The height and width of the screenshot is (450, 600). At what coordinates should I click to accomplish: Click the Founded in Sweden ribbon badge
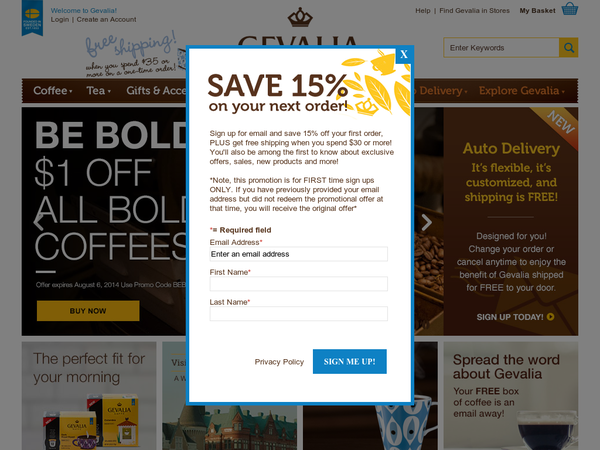coord(32,18)
